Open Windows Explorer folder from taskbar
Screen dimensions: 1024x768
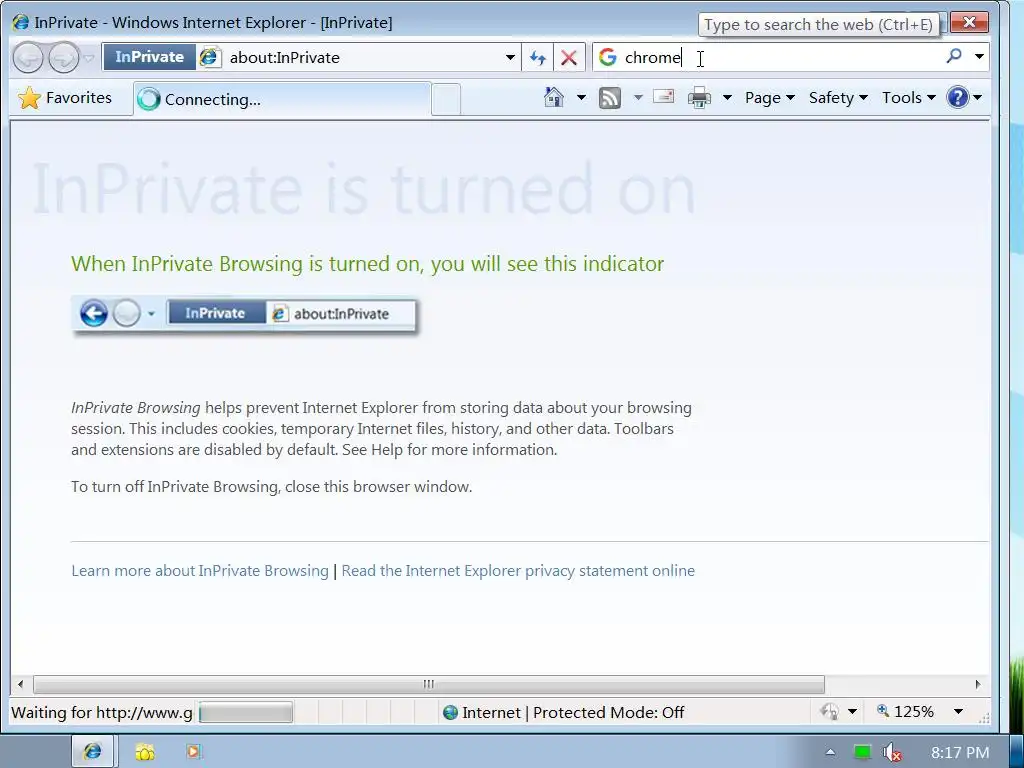pos(144,752)
